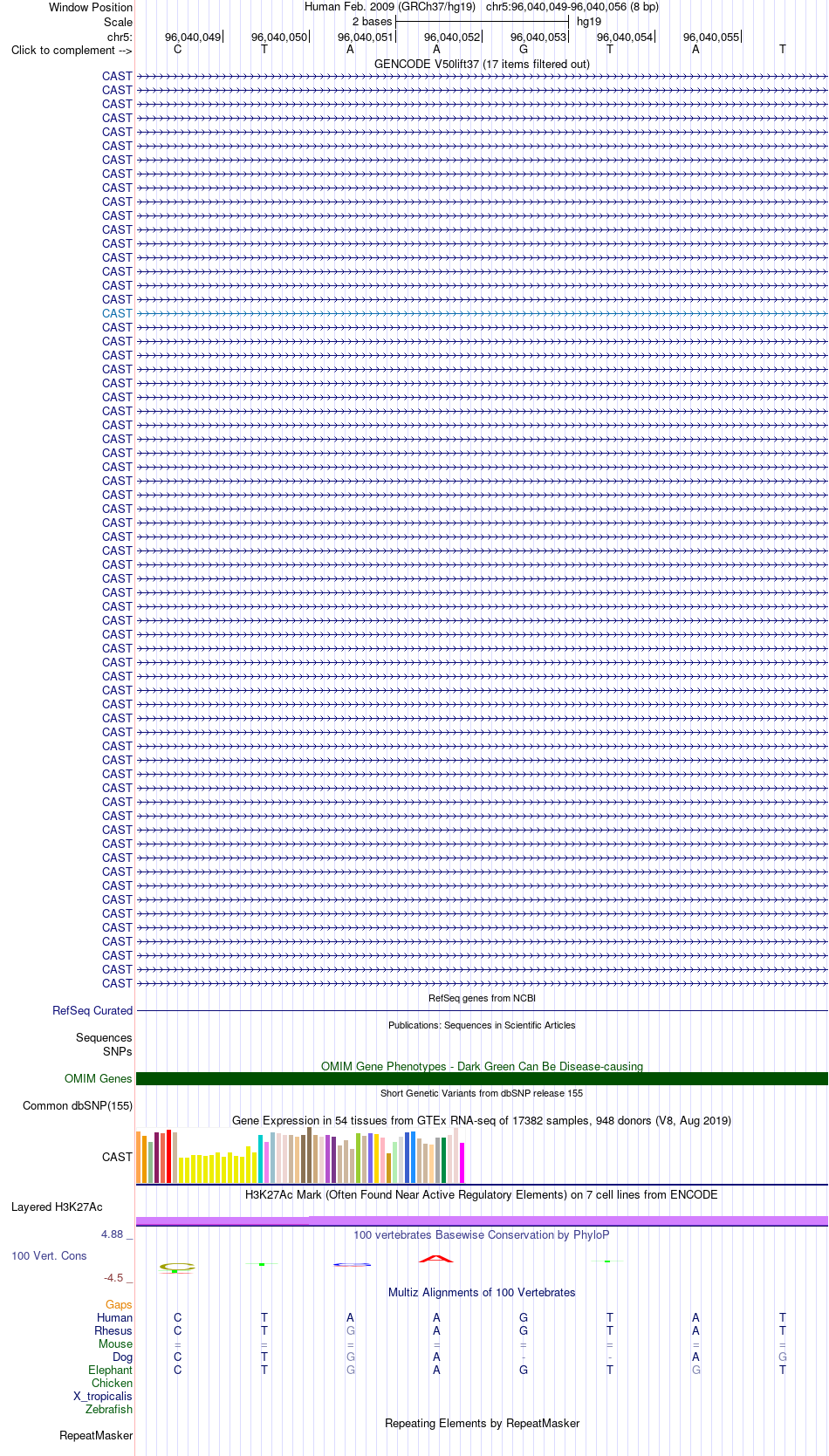Click the blue PhyloP conservation glyph
Viewport: 829px width, 1456px height.
point(353,1264)
